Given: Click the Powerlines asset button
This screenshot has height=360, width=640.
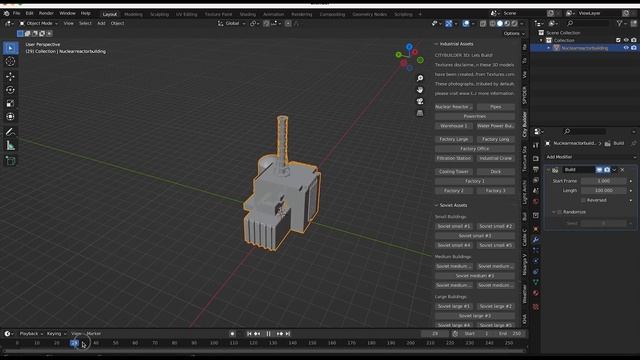Looking at the screenshot, I should point(475,116).
